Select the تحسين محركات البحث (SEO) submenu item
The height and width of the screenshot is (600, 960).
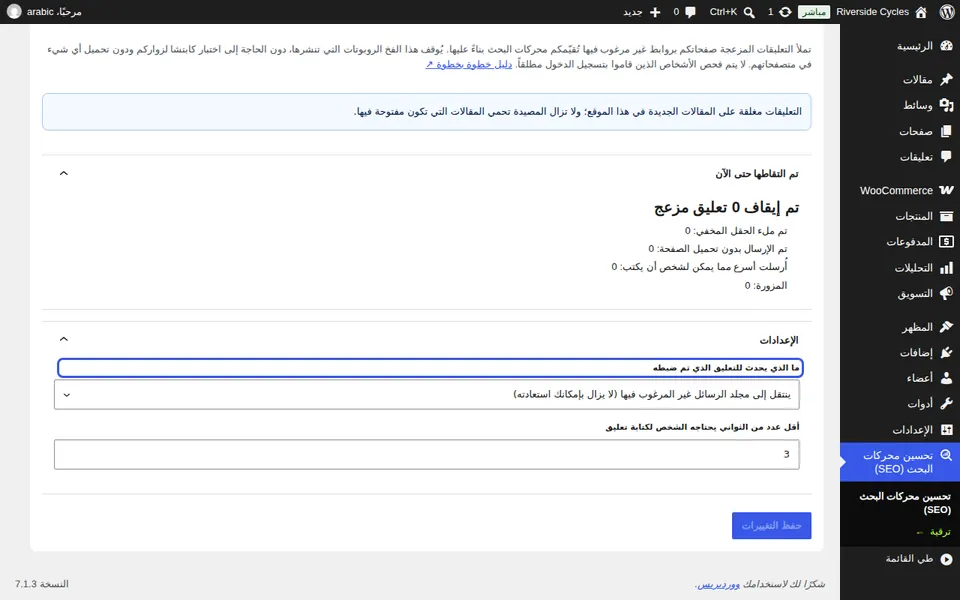904,503
